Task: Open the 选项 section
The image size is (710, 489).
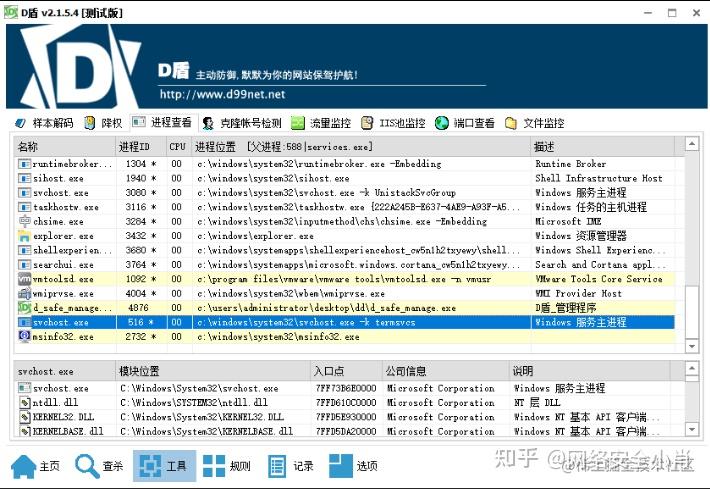Action: 354,466
